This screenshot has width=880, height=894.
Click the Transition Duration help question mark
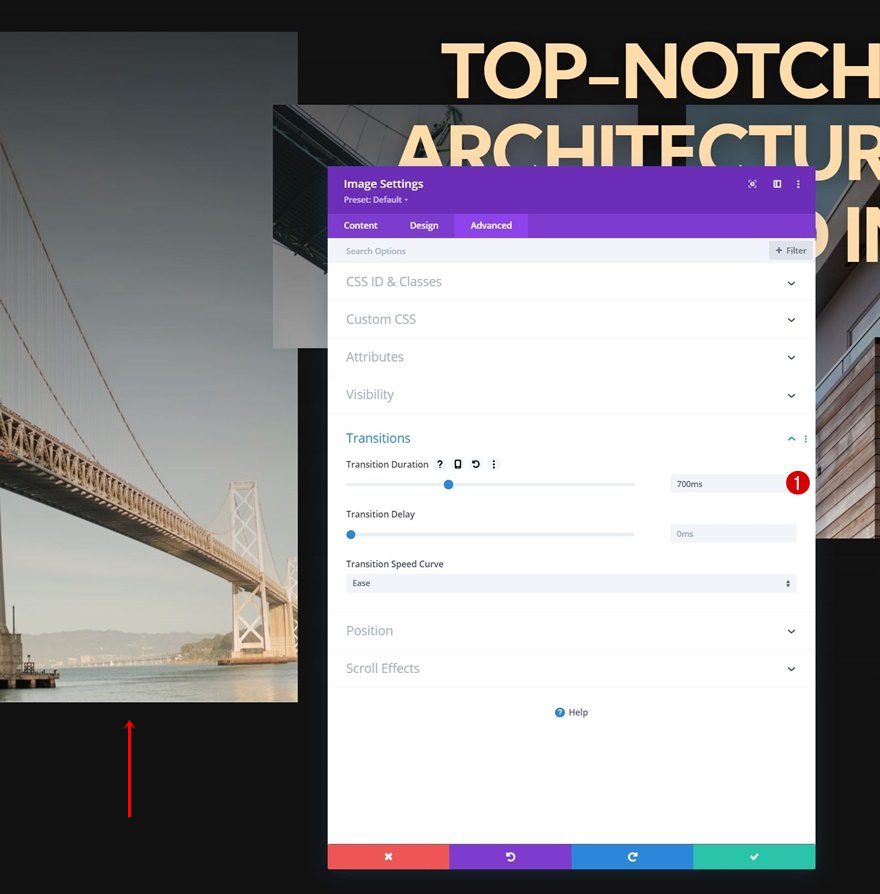click(x=440, y=464)
